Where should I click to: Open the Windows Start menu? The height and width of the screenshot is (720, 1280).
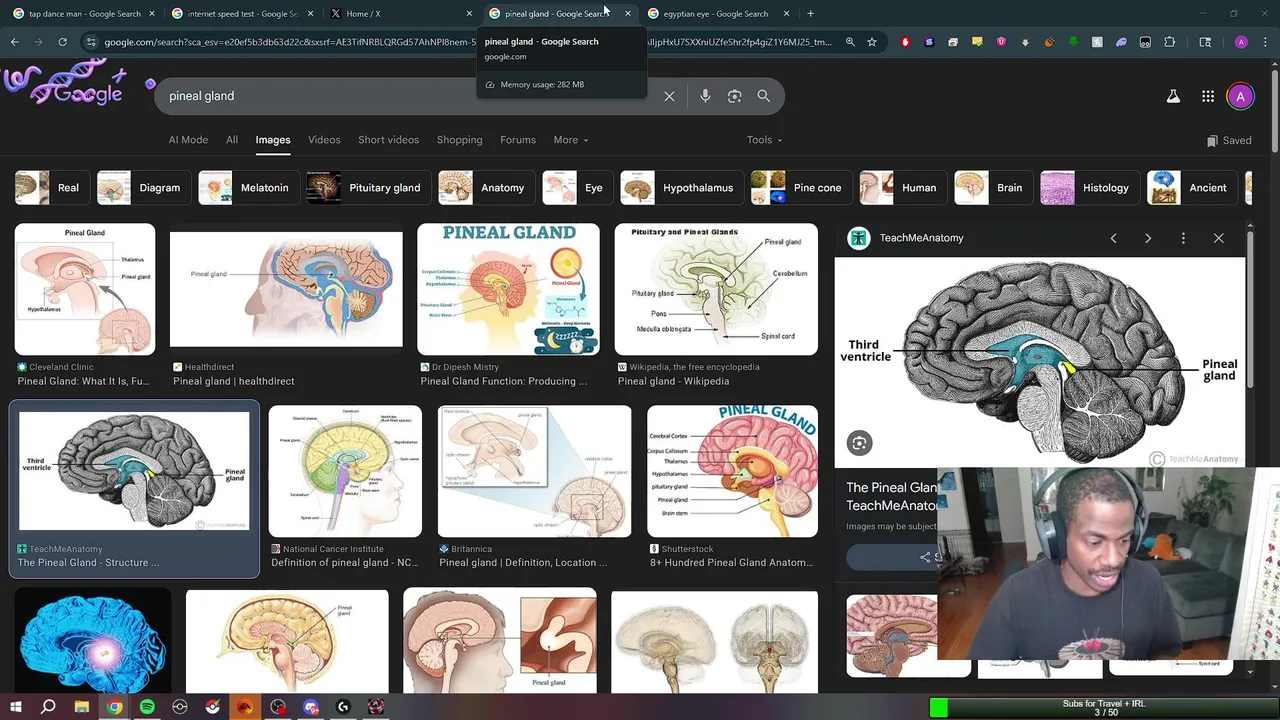16,707
